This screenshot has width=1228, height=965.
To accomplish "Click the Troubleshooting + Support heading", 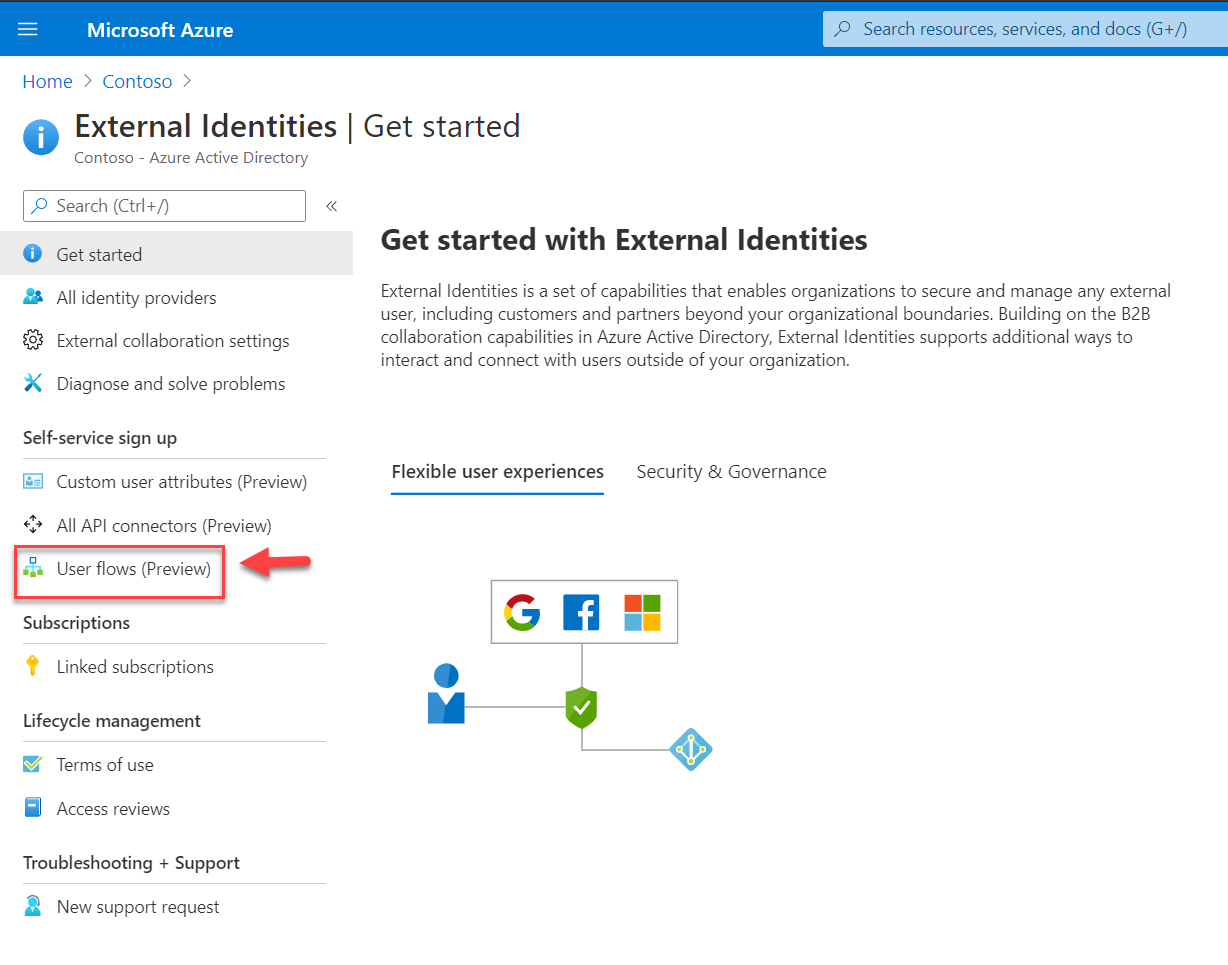I will (x=131, y=862).
